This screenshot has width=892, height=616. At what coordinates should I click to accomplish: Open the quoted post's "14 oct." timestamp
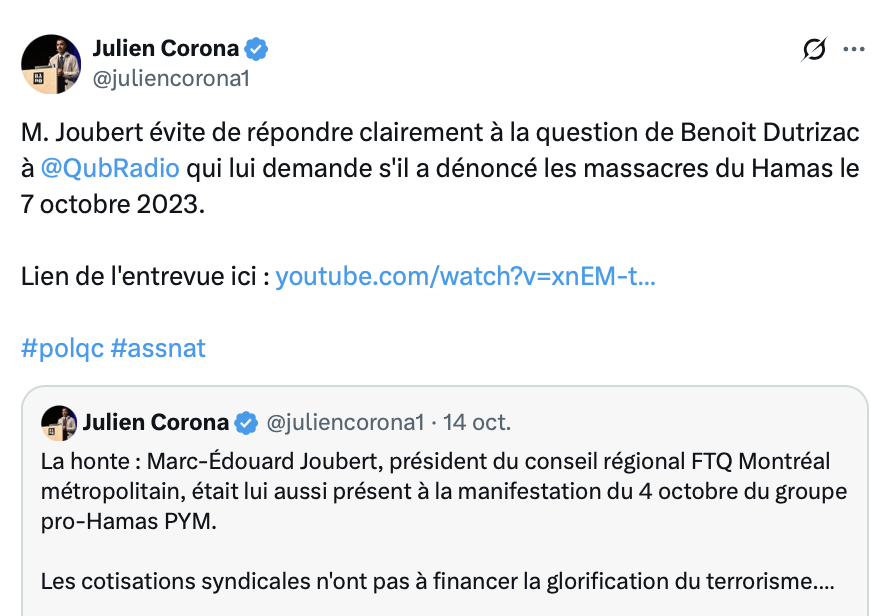(477, 423)
